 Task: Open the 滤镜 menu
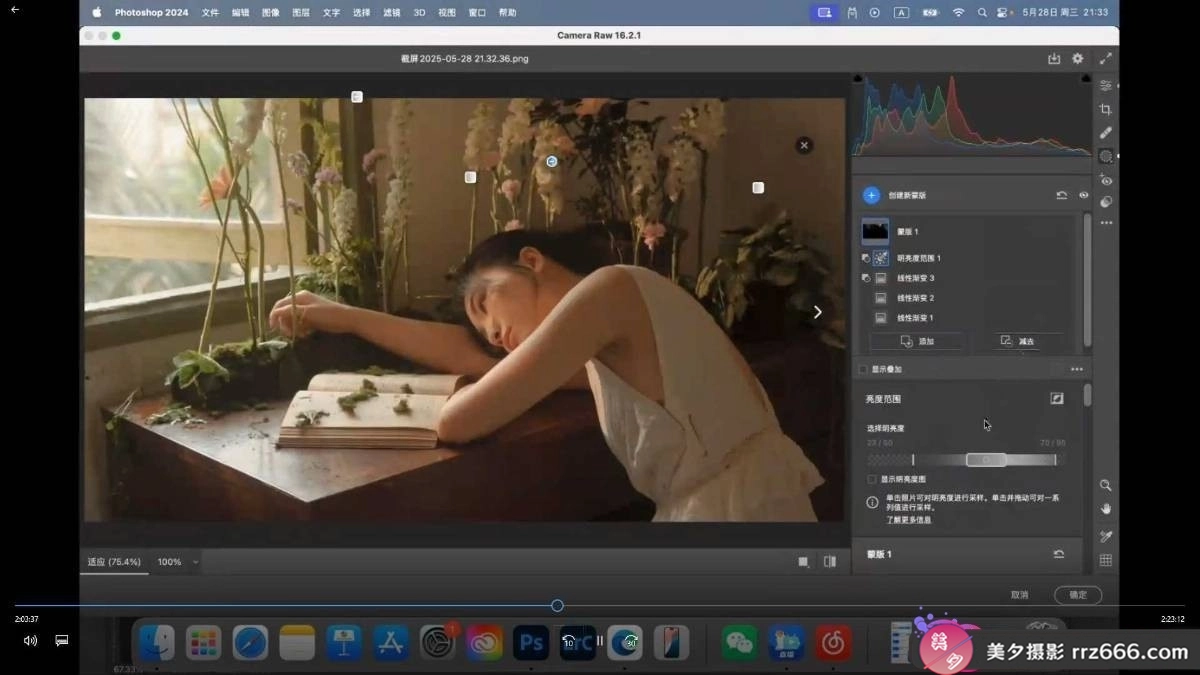tap(391, 13)
